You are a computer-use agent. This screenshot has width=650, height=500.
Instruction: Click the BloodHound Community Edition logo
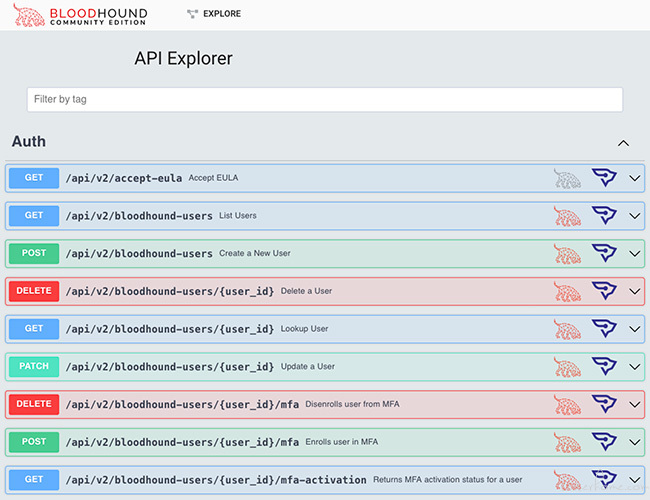80,15
